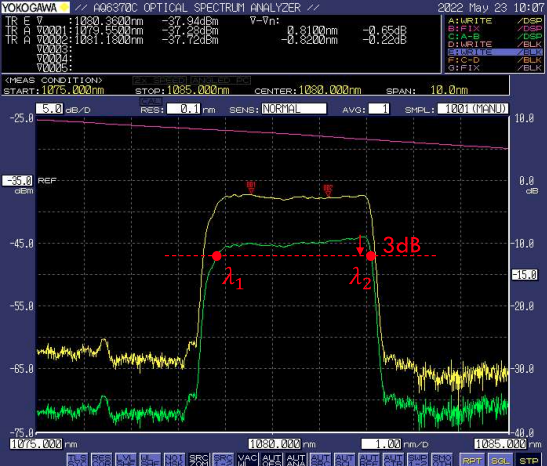Click the 0.8100nm marker difference
The width and height of the screenshot is (547, 466).
tap(313, 31)
